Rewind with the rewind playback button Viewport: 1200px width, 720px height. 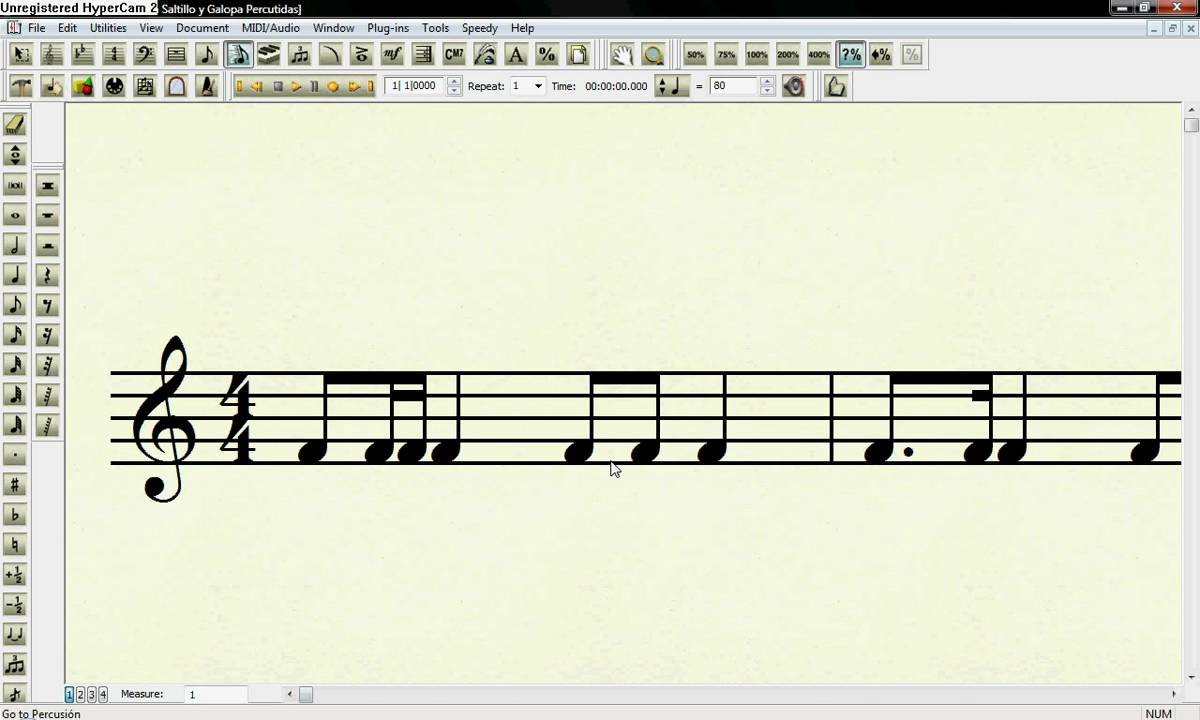[258, 86]
